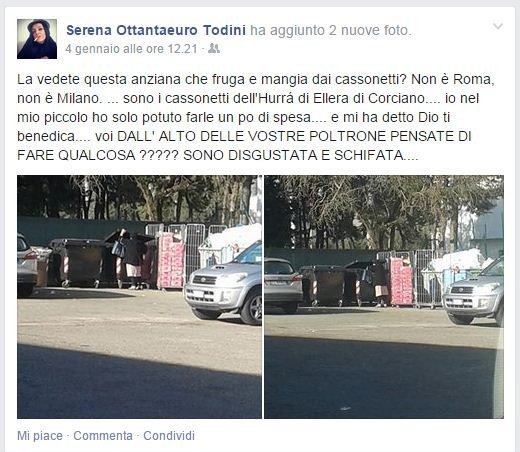Image resolution: width=520 pixels, height=452 pixels.
Task: Open the '2 nuove foto' album link
Action: (x=368, y=30)
